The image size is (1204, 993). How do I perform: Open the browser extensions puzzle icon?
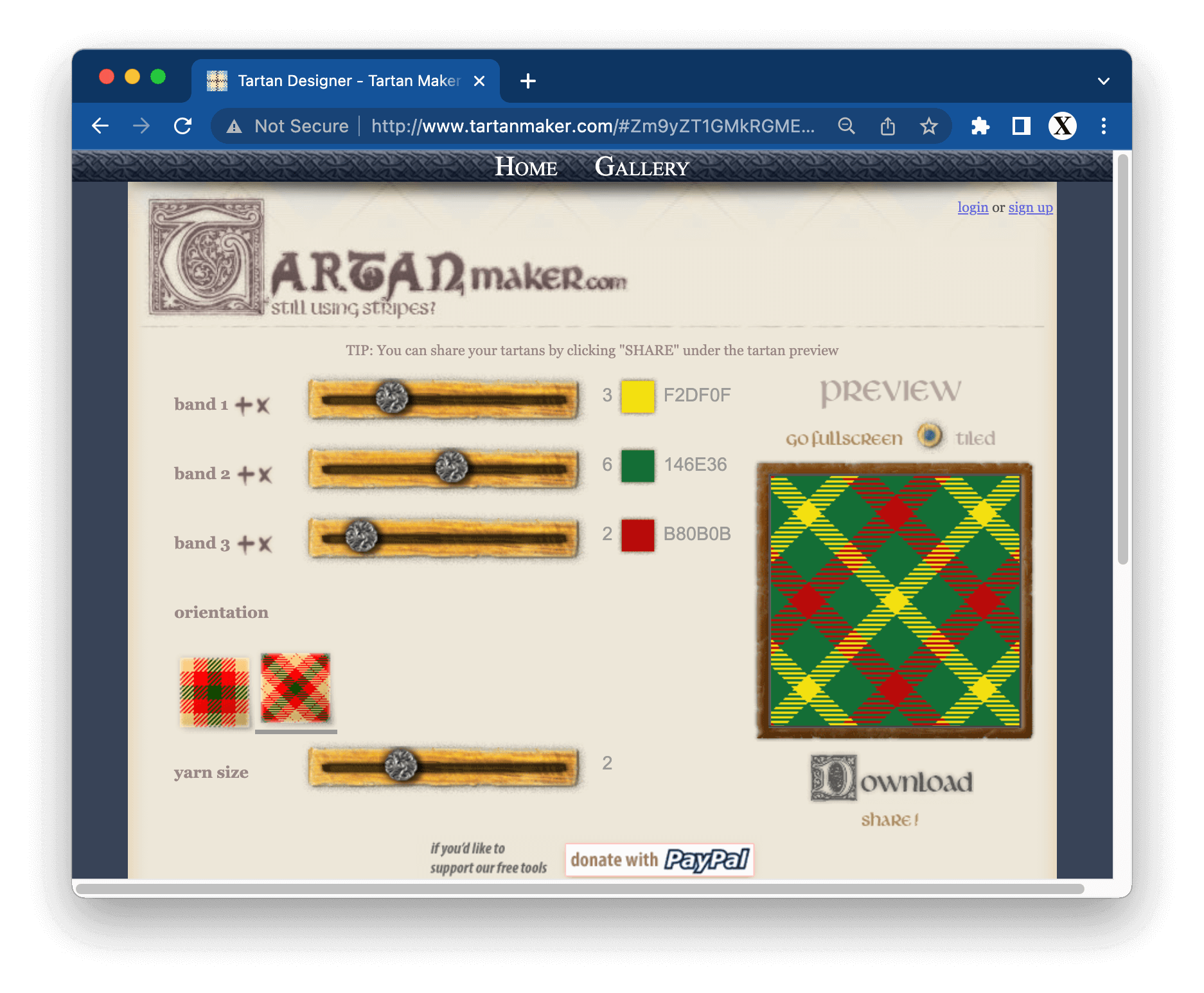[980, 126]
